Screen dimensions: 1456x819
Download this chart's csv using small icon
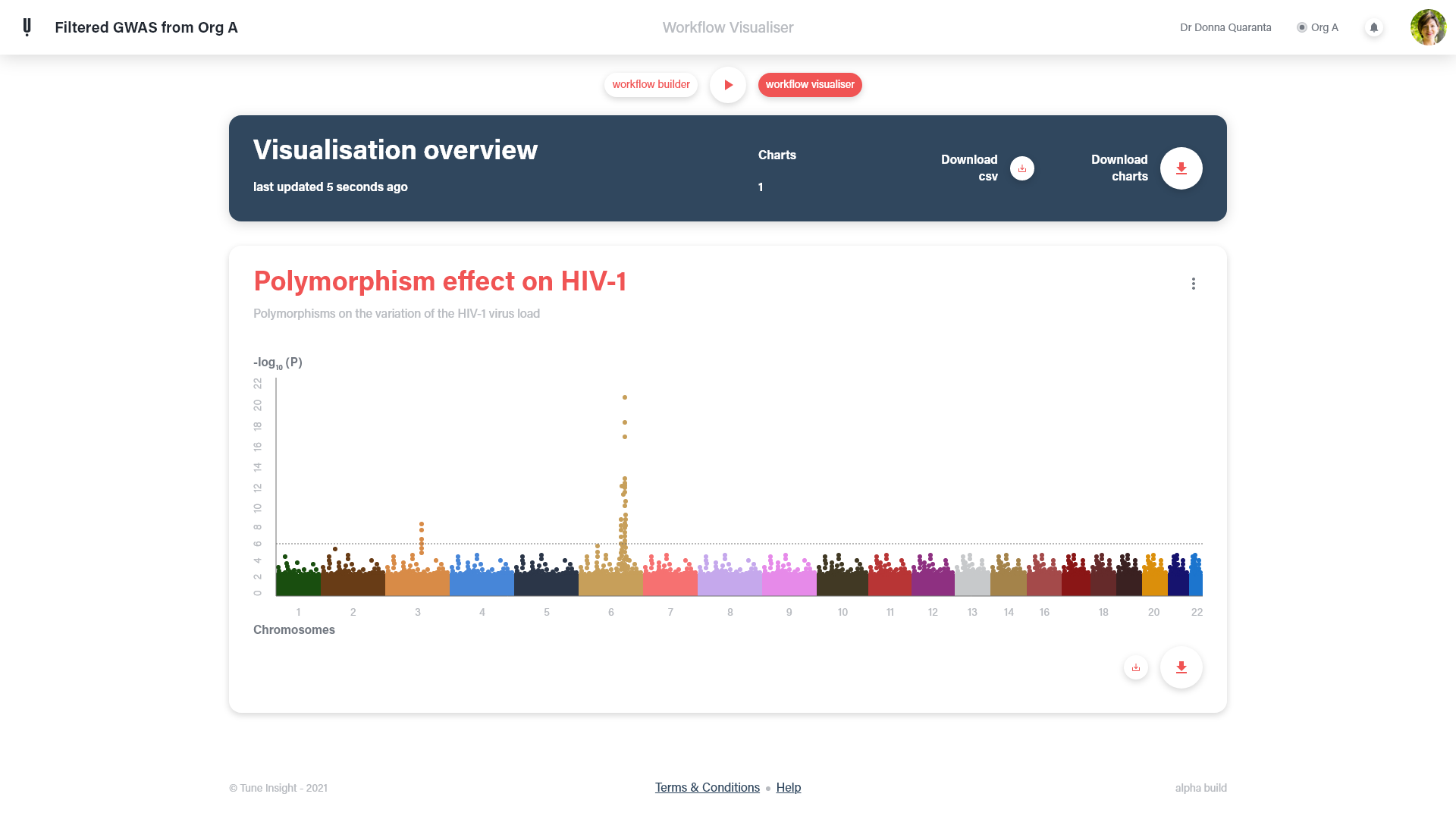tap(1135, 667)
